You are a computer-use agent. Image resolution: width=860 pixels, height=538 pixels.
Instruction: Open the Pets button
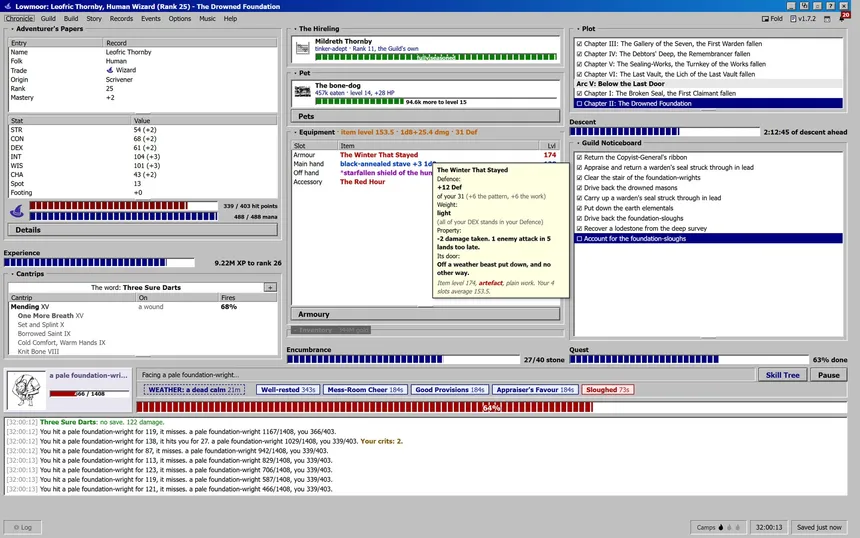click(425, 116)
